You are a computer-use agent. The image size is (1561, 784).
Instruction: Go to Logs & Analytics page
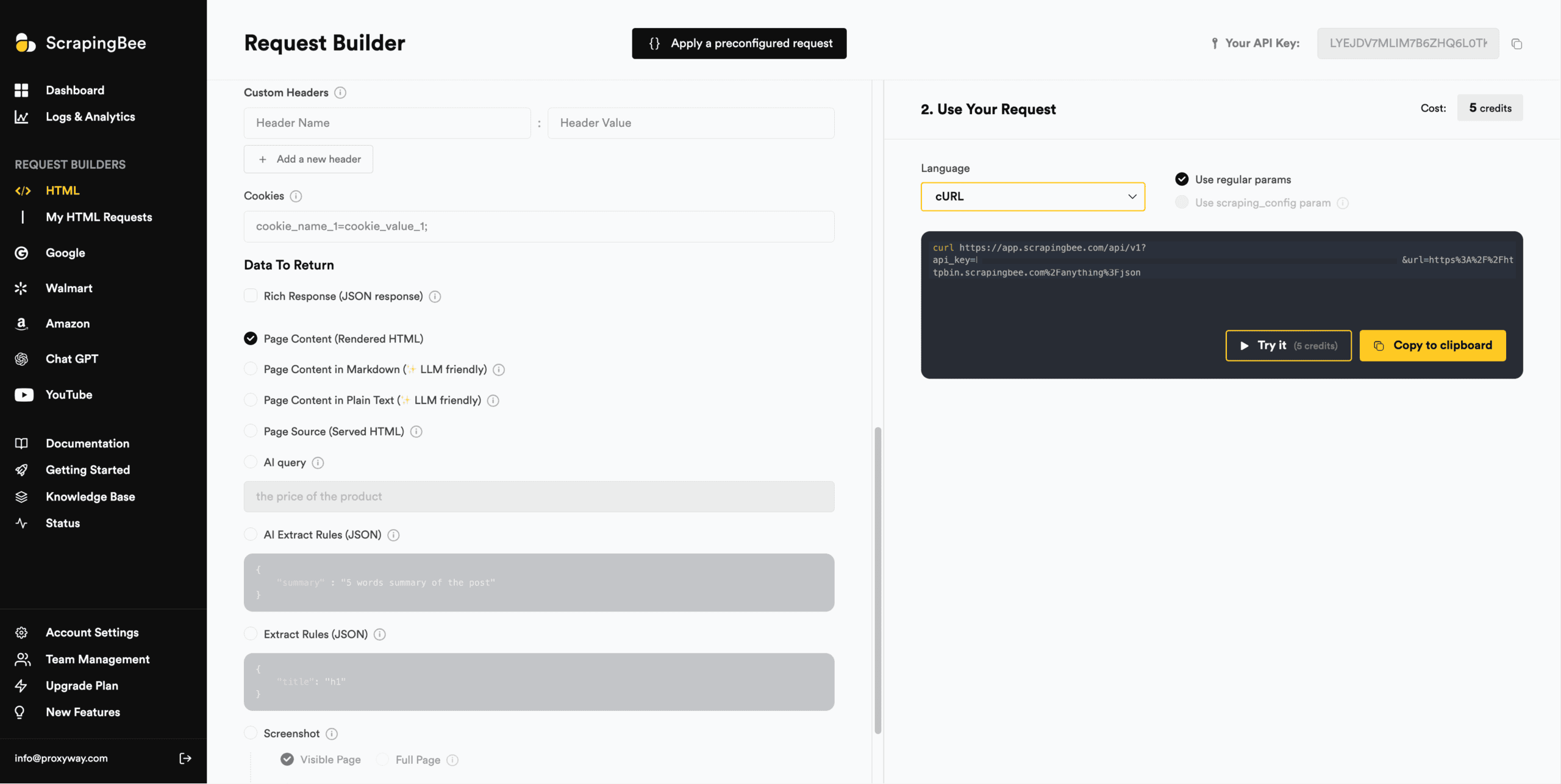click(90, 116)
